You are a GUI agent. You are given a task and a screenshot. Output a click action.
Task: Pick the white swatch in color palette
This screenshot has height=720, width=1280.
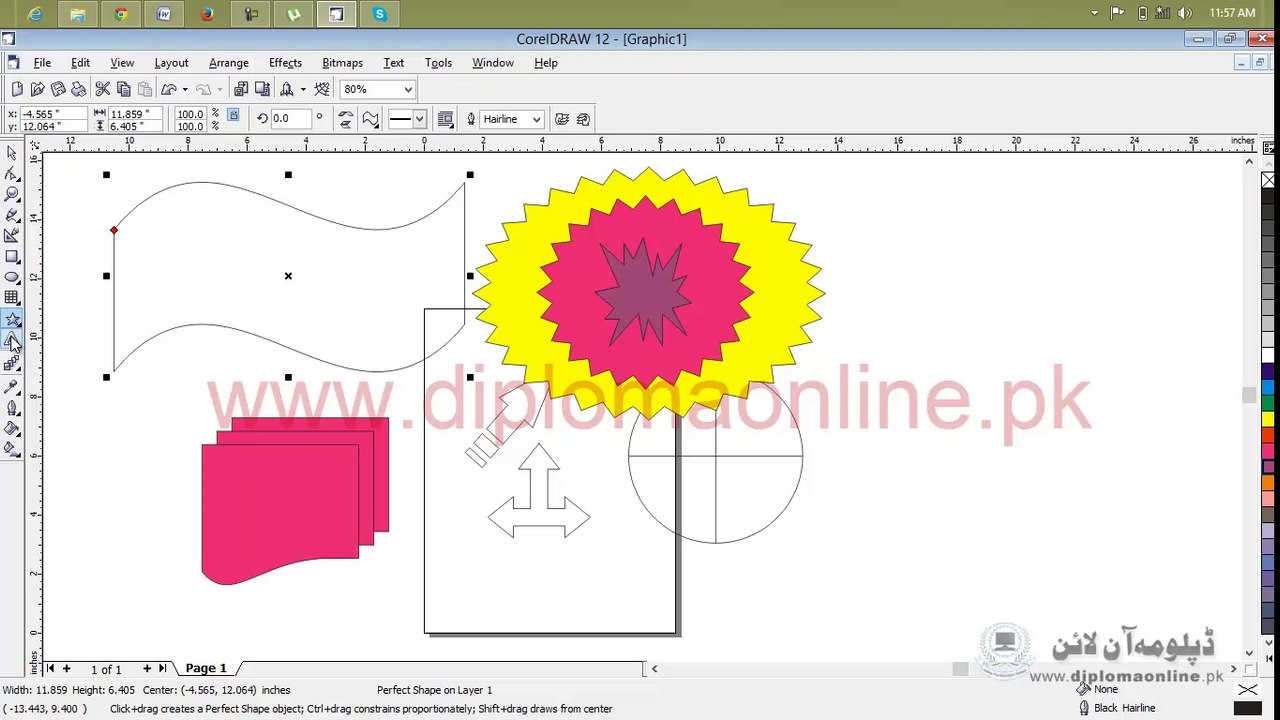point(1268,356)
